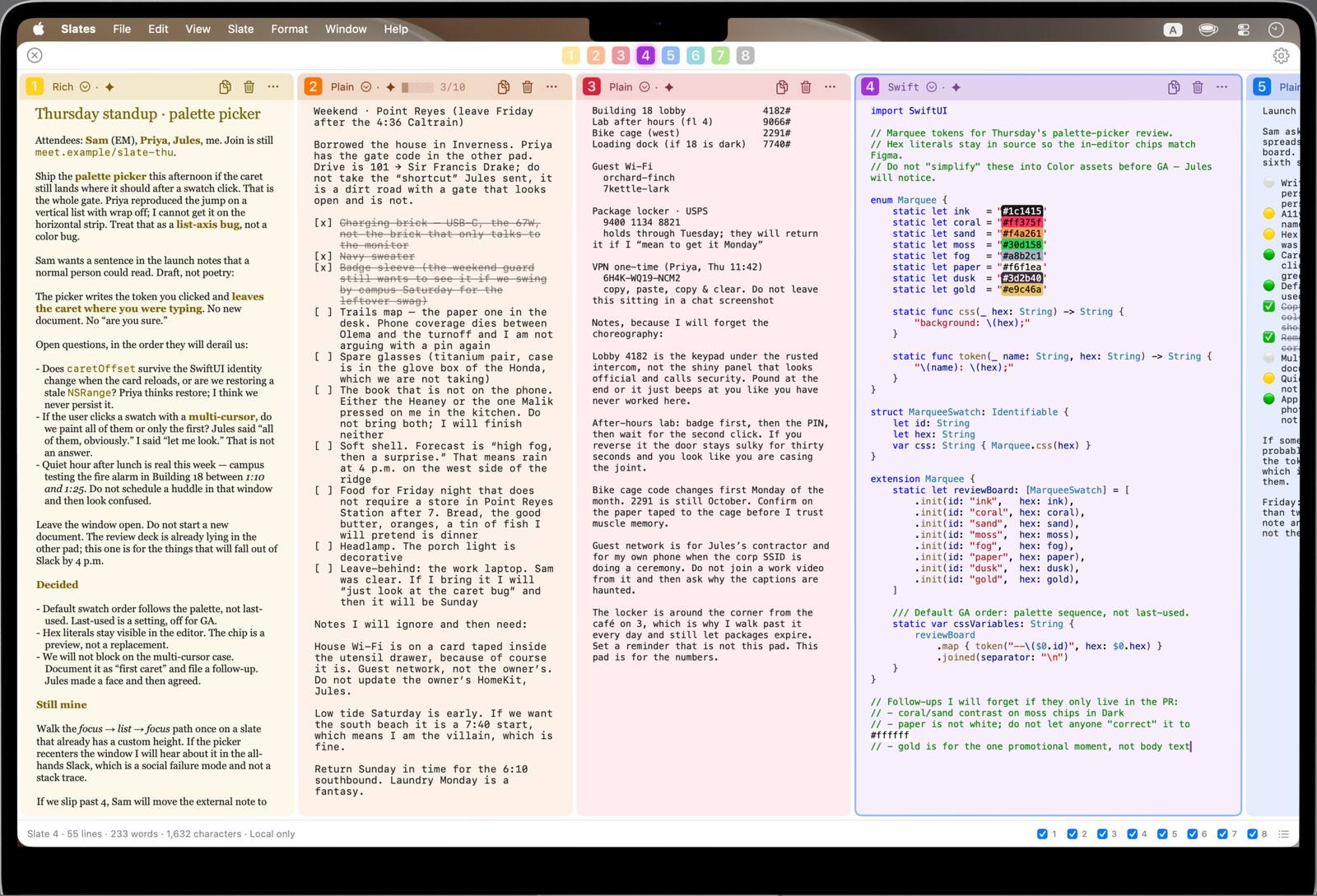Click the 3/10 checklist progress bar
The image size is (1317, 896).
tap(417, 87)
